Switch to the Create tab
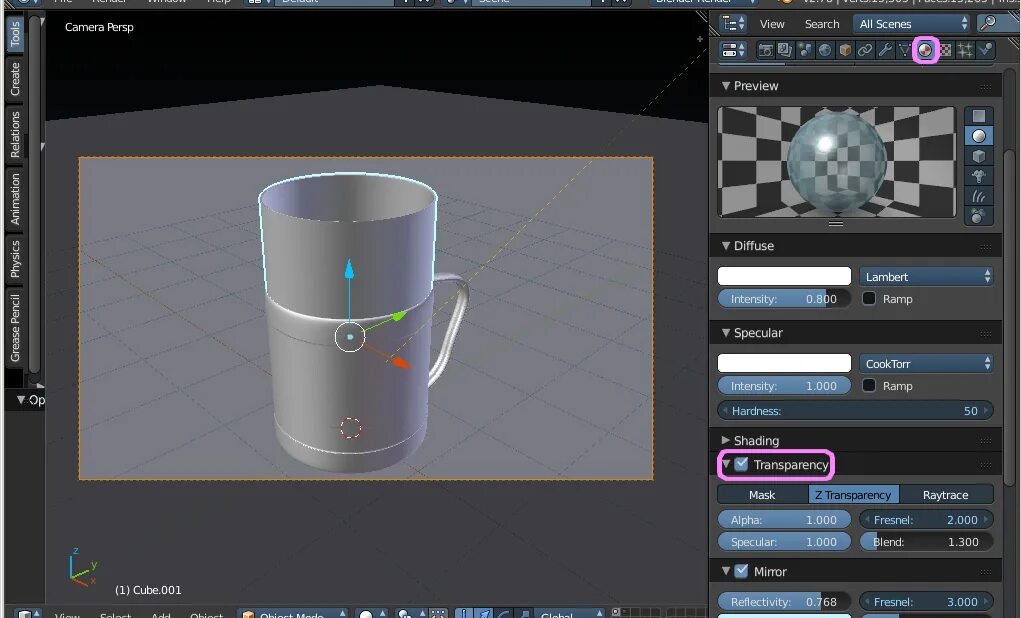1021x618 pixels. (x=15, y=79)
